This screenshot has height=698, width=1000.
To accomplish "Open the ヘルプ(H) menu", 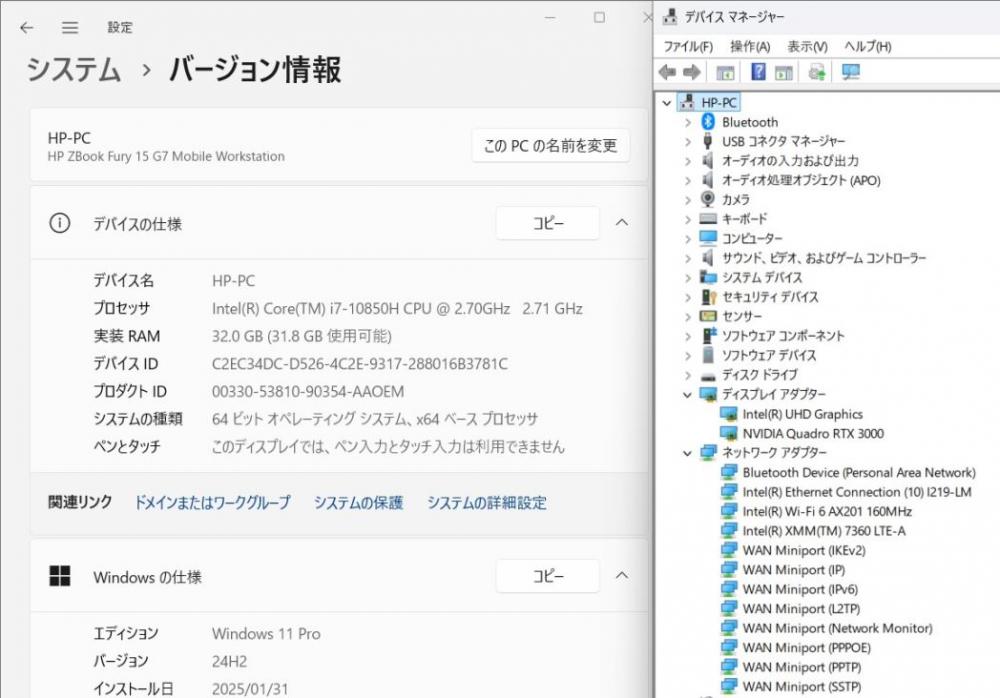I will [868, 47].
